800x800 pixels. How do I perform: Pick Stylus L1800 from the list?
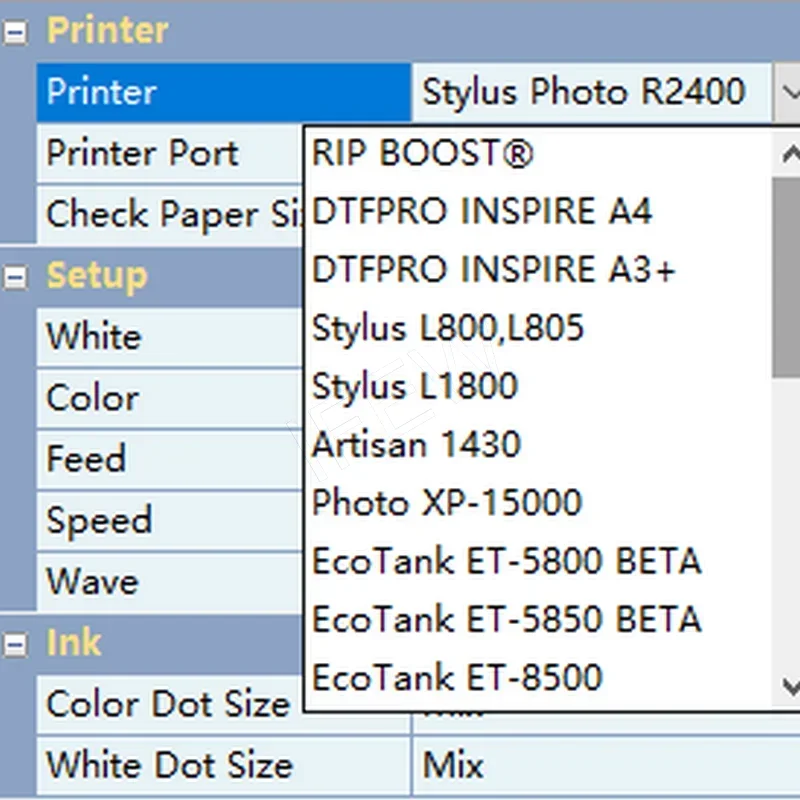pyautogui.click(x=415, y=386)
